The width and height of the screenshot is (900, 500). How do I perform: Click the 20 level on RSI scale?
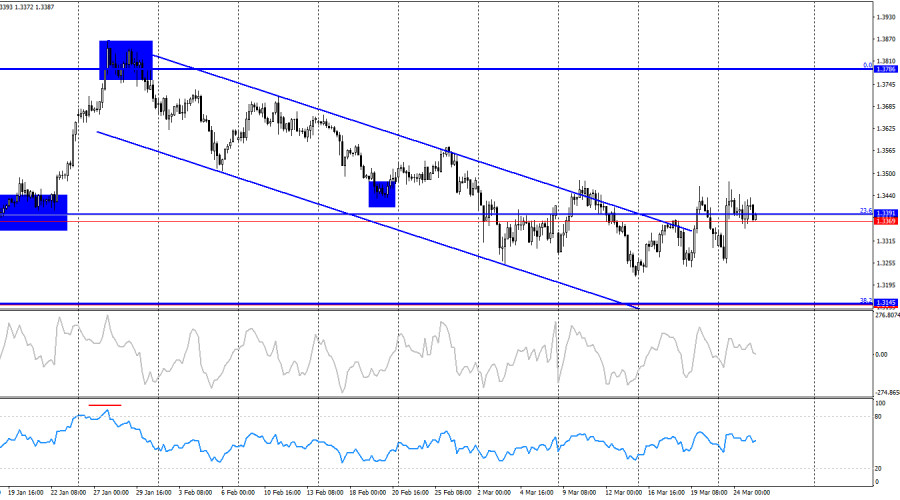pyautogui.click(x=878, y=469)
